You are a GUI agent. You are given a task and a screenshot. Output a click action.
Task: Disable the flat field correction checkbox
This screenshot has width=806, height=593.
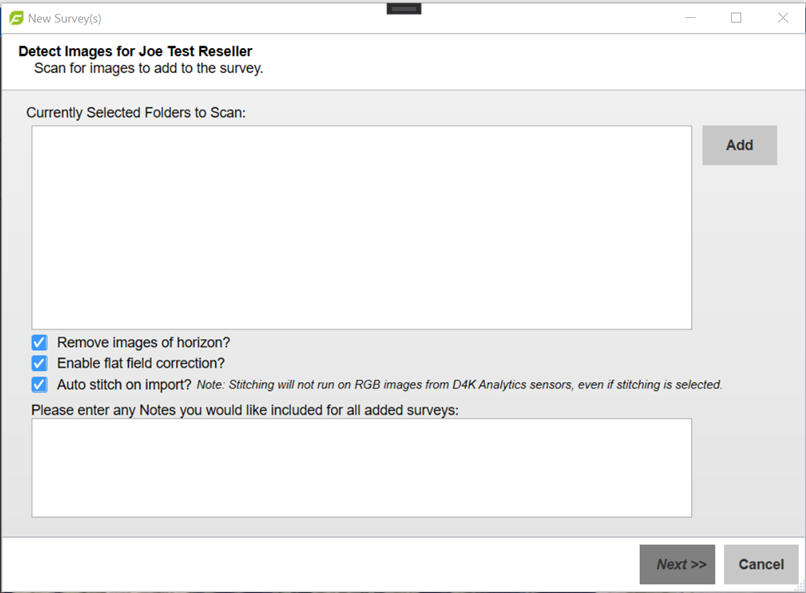click(x=40, y=364)
